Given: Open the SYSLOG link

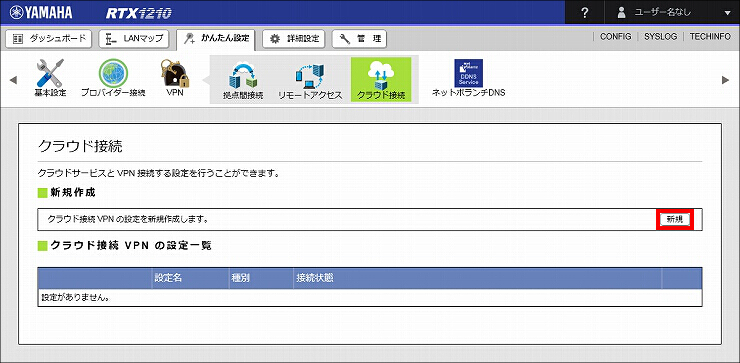Looking at the screenshot, I should coord(660,36).
